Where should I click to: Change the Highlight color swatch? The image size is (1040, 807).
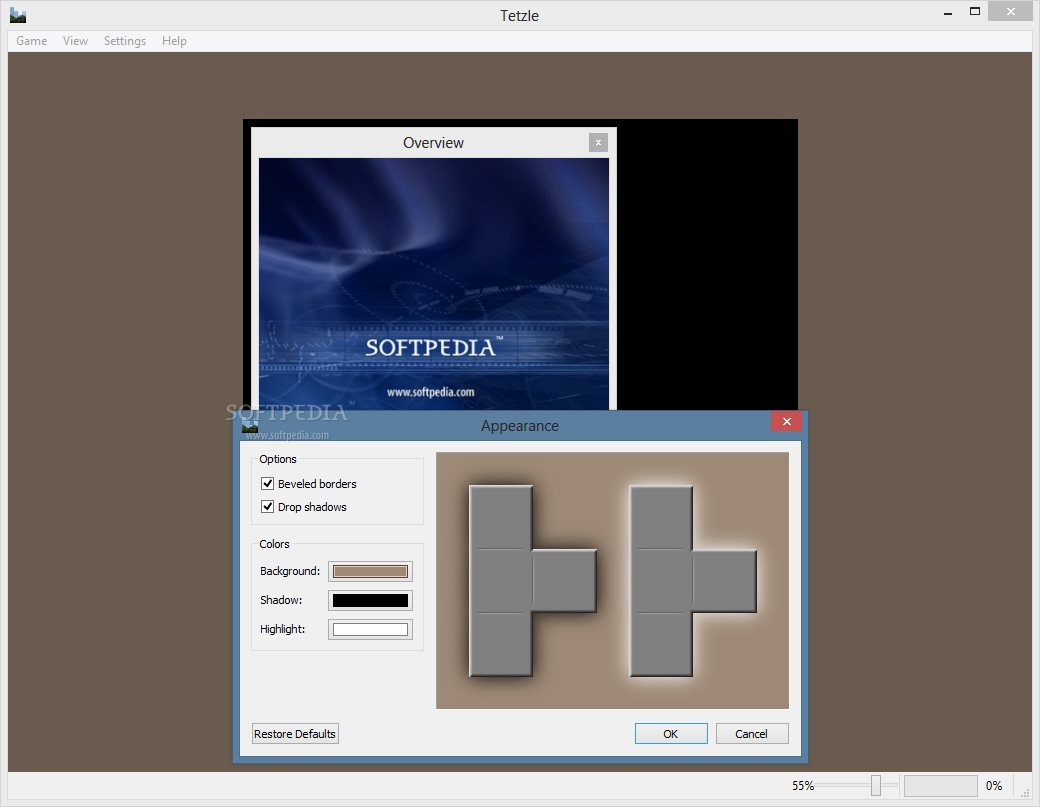click(370, 629)
